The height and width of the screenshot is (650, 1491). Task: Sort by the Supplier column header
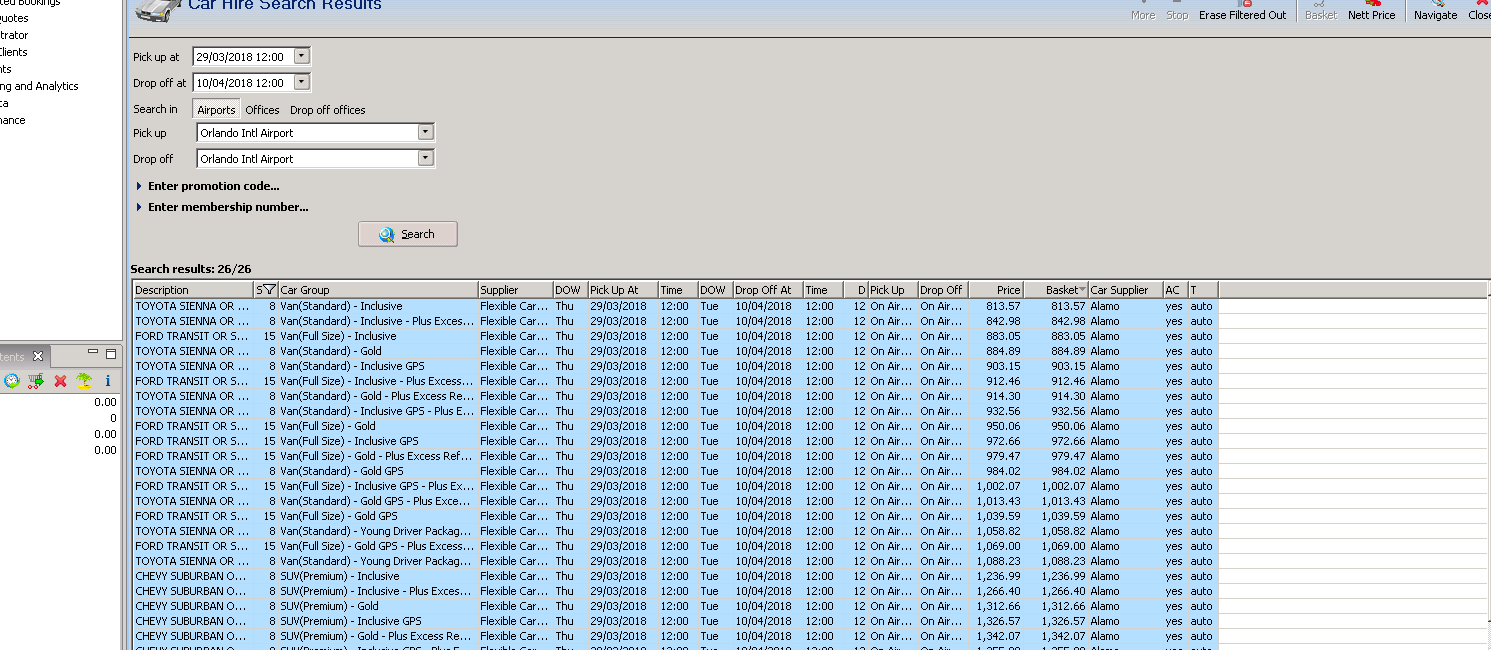click(515, 290)
